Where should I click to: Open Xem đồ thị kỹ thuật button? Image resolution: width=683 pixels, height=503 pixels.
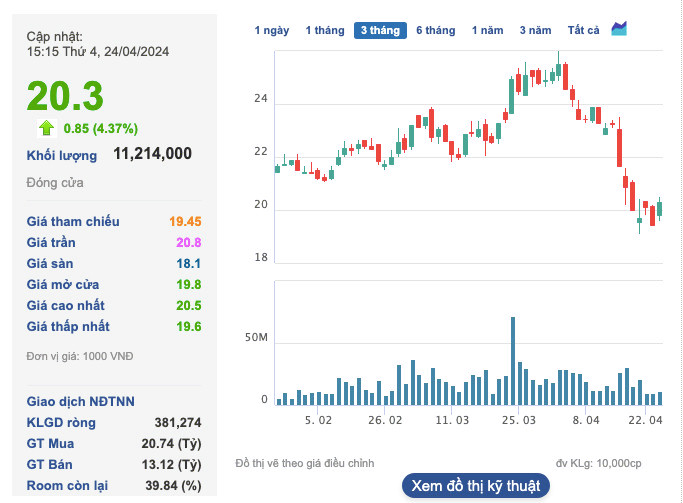tap(476, 485)
